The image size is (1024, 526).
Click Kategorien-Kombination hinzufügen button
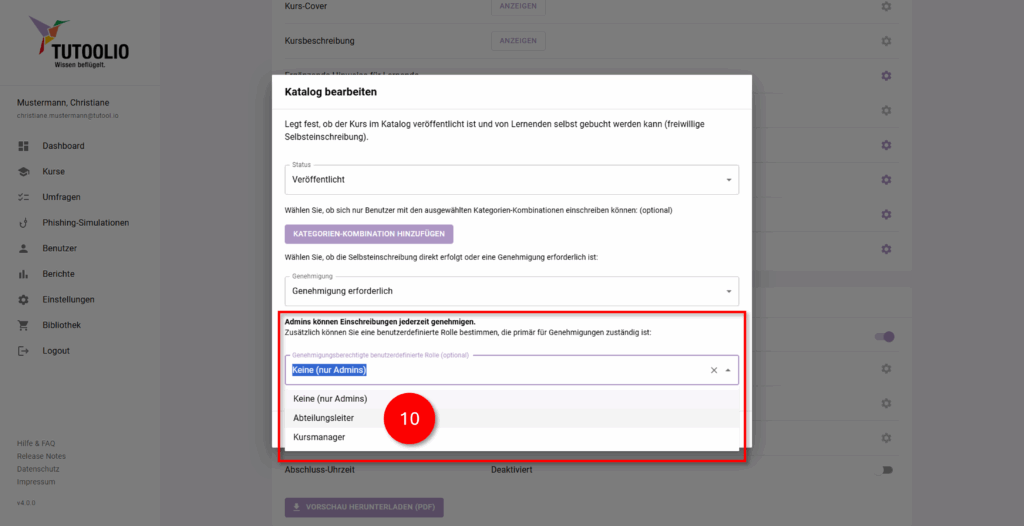pyautogui.click(x=369, y=234)
